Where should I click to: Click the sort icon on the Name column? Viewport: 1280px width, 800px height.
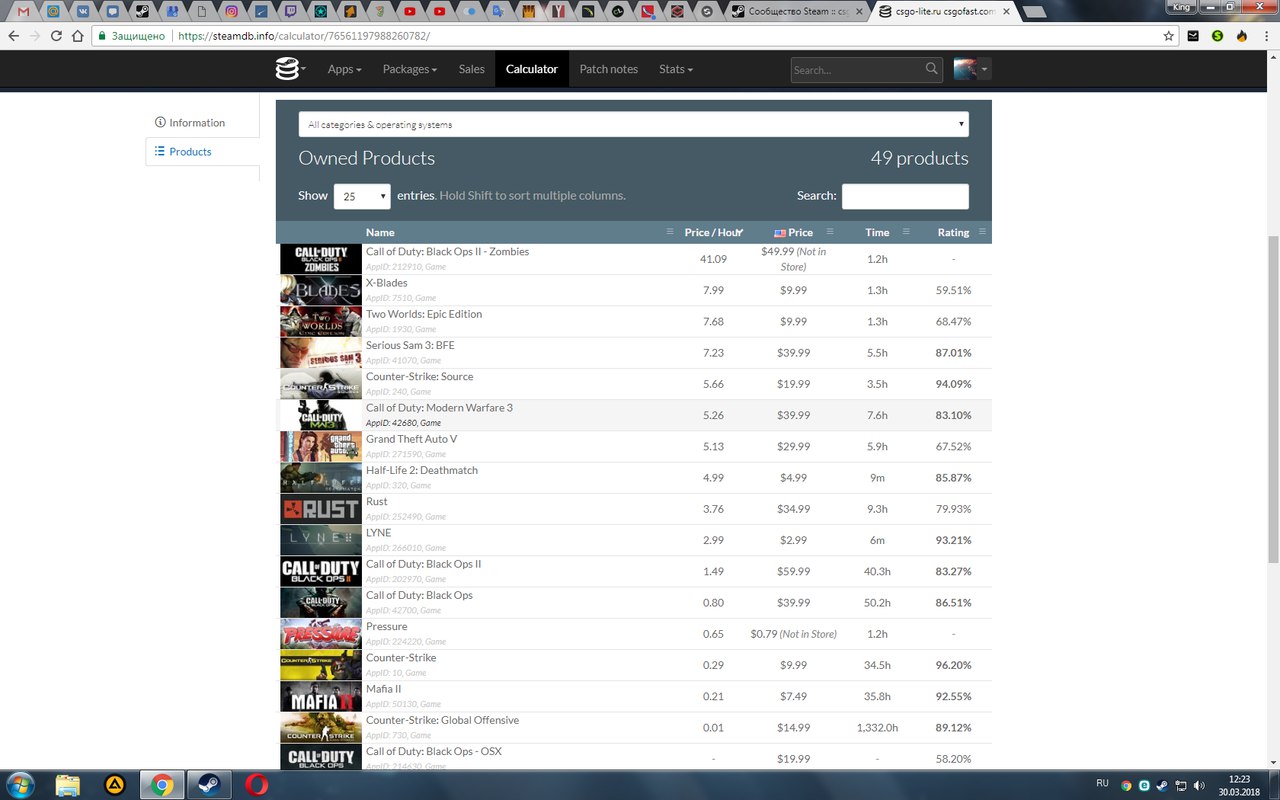[670, 232]
